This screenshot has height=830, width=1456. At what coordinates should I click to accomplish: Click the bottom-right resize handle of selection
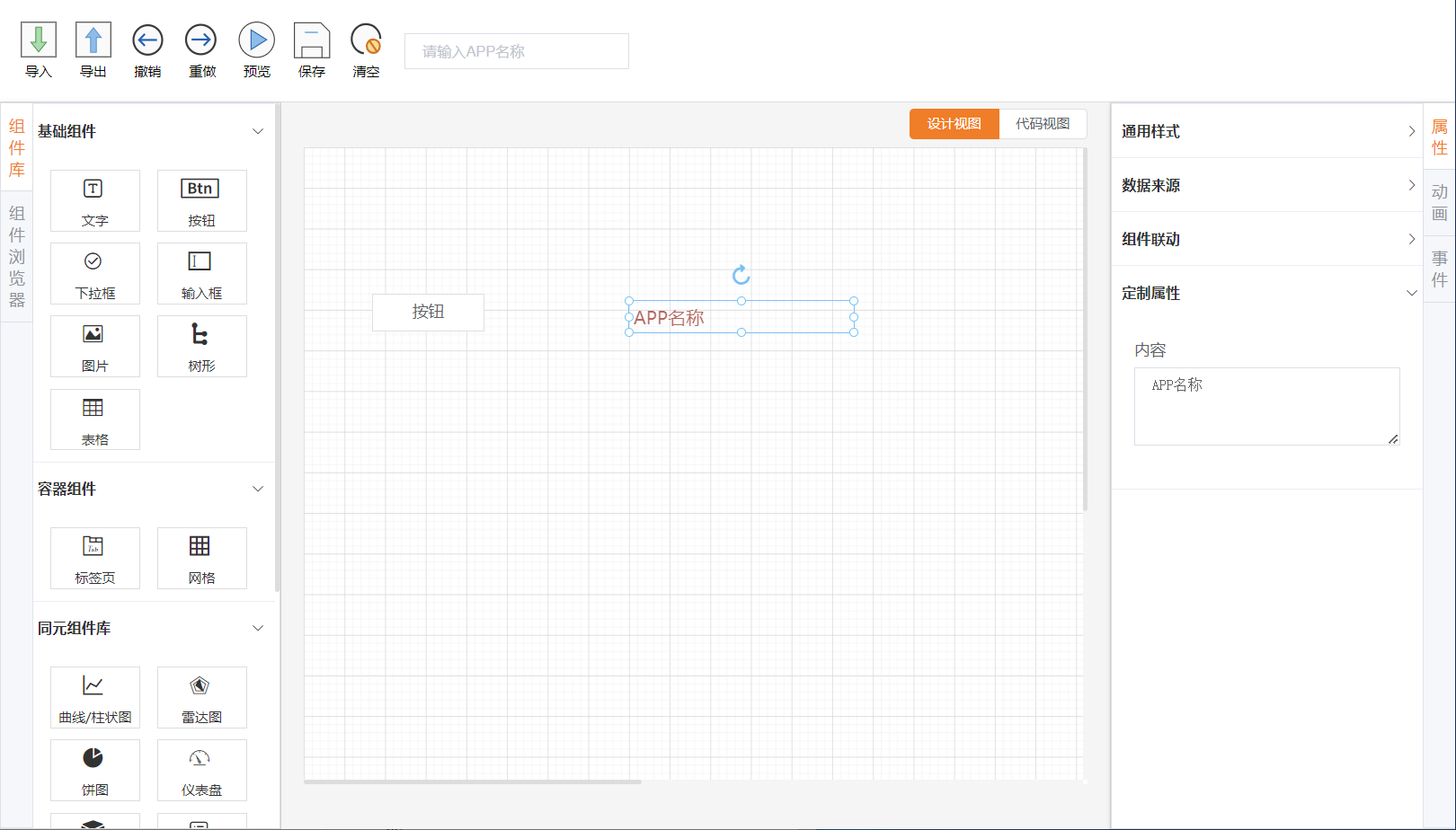coord(854,332)
